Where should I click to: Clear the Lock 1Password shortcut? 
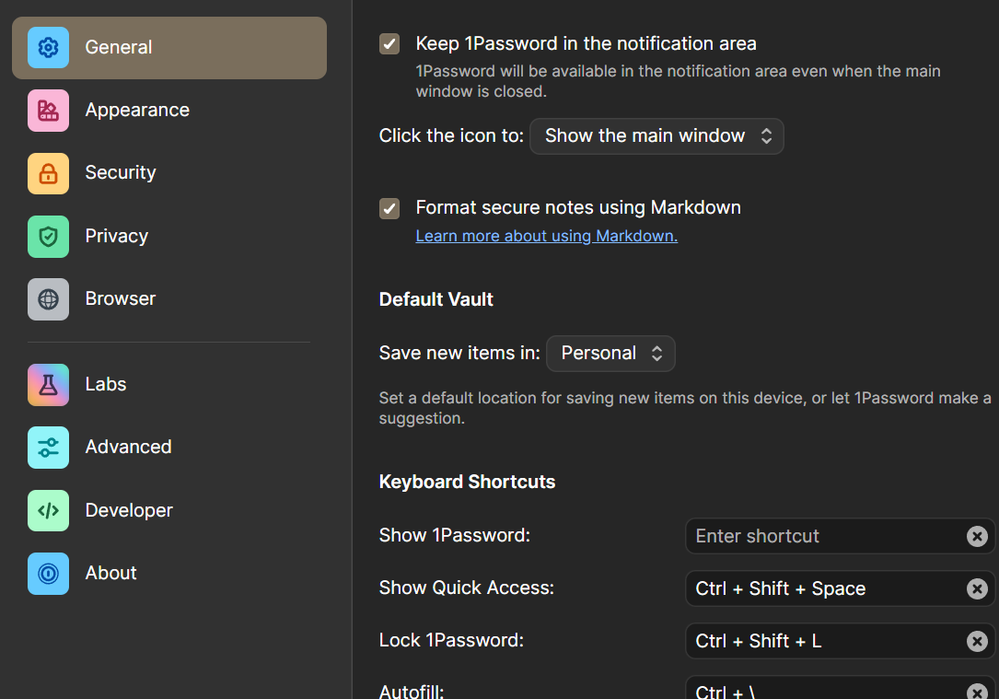click(977, 641)
